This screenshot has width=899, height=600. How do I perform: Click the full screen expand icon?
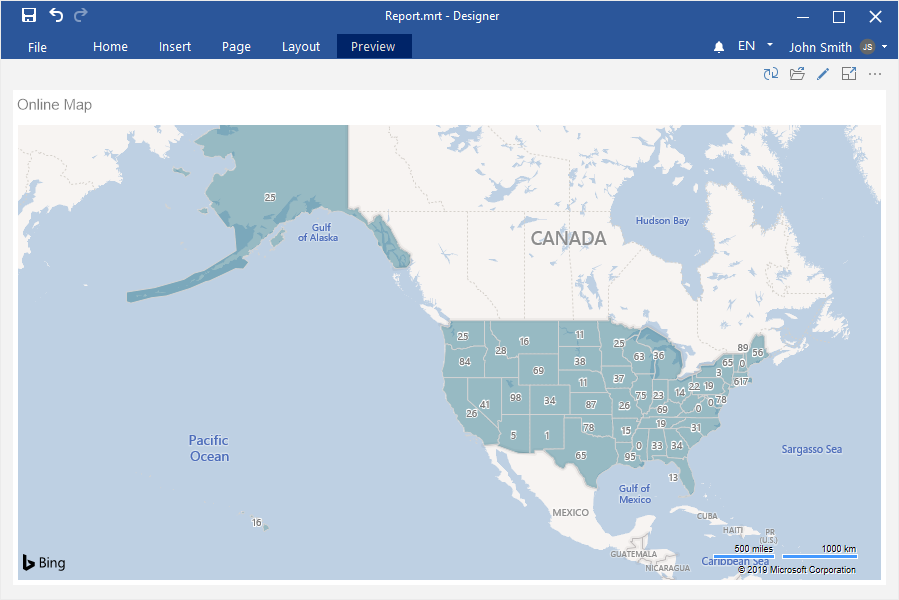click(849, 74)
